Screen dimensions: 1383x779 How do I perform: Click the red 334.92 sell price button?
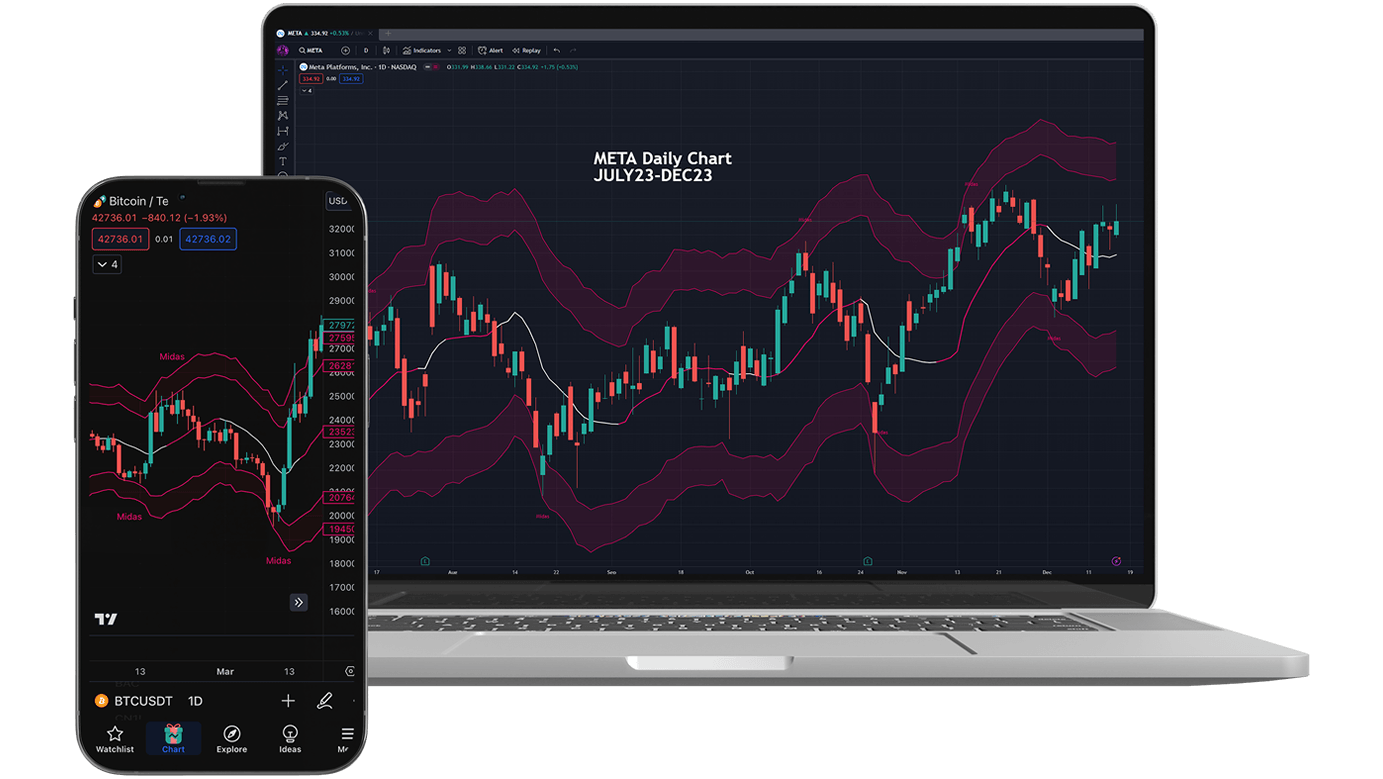click(311, 79)
